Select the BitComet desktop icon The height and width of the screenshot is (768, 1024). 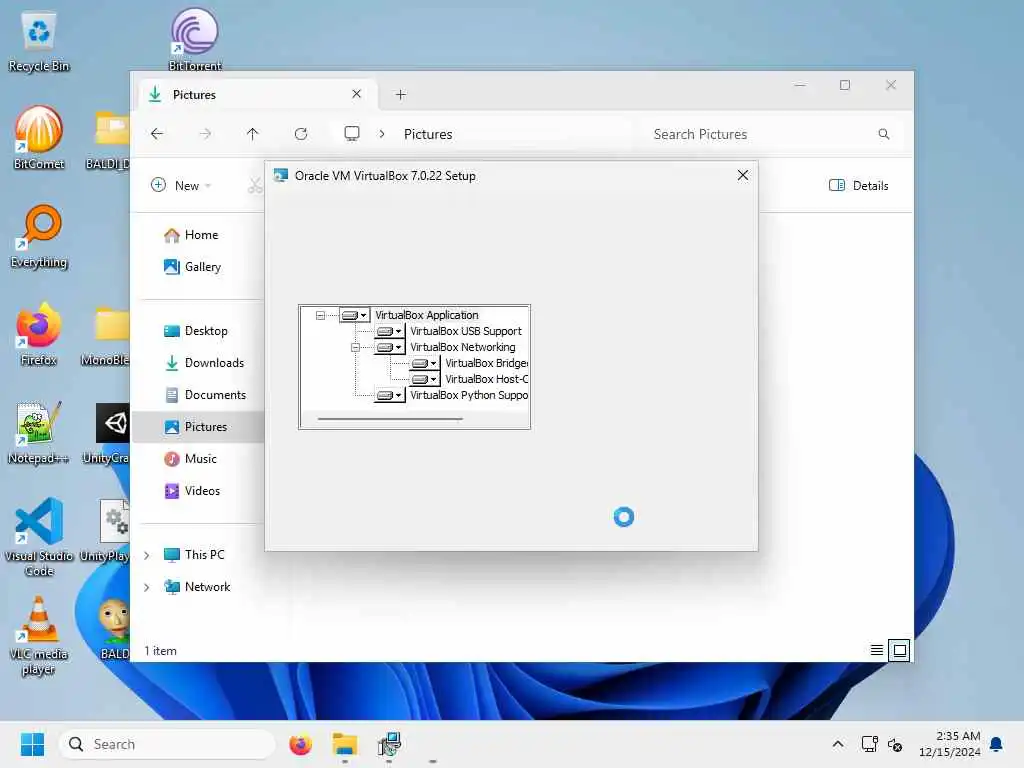(x=39, y=138)
